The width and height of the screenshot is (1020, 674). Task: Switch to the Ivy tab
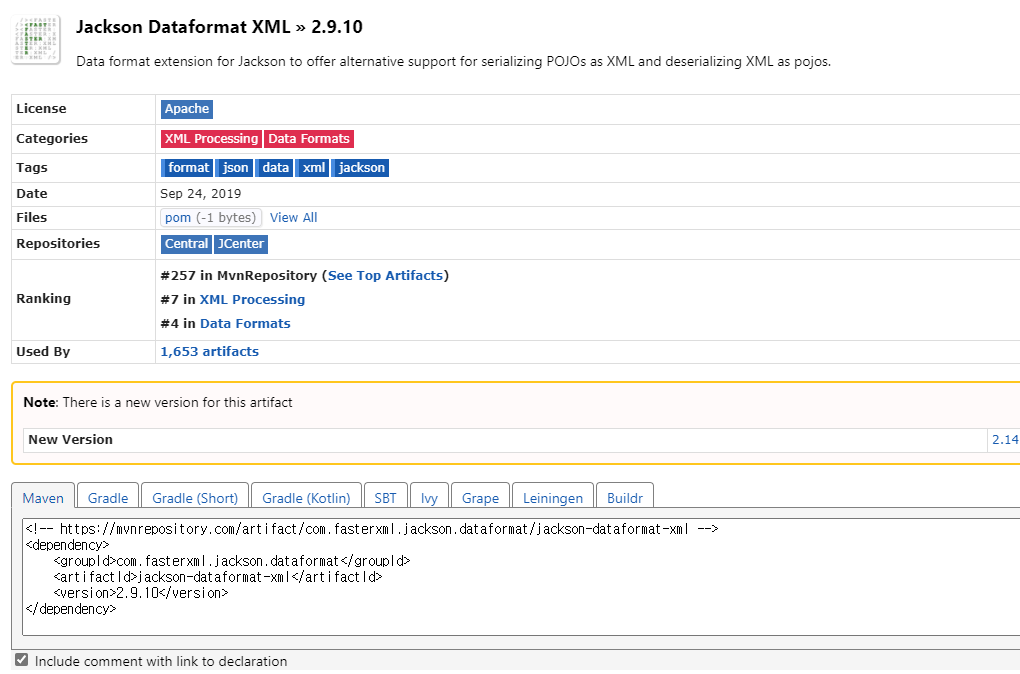429,498
